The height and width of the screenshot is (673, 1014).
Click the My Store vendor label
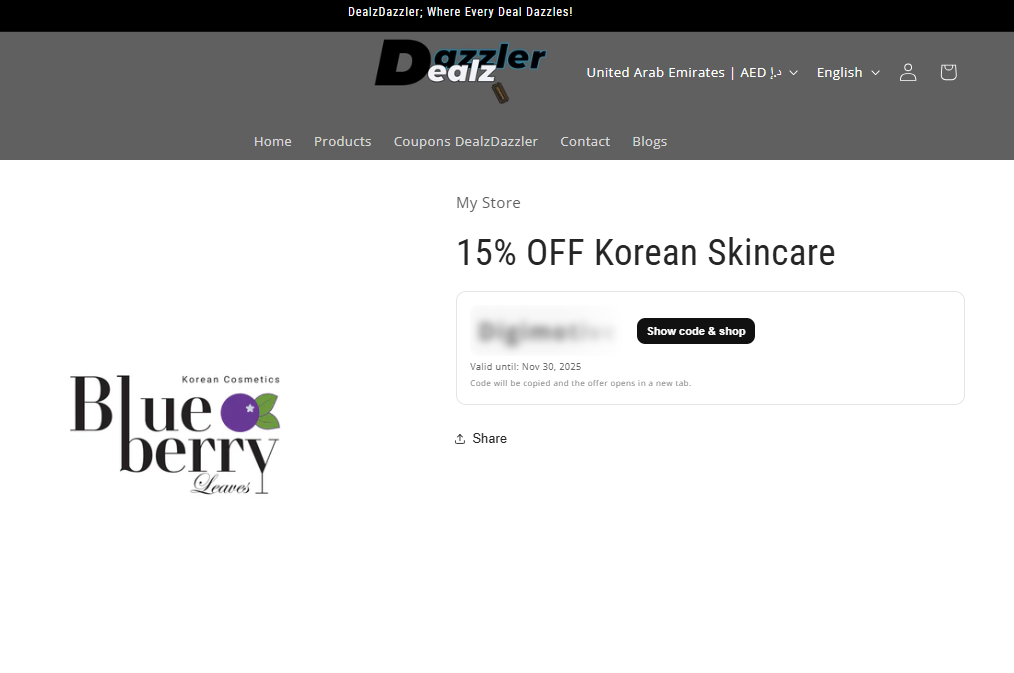[x=488, y=203]
